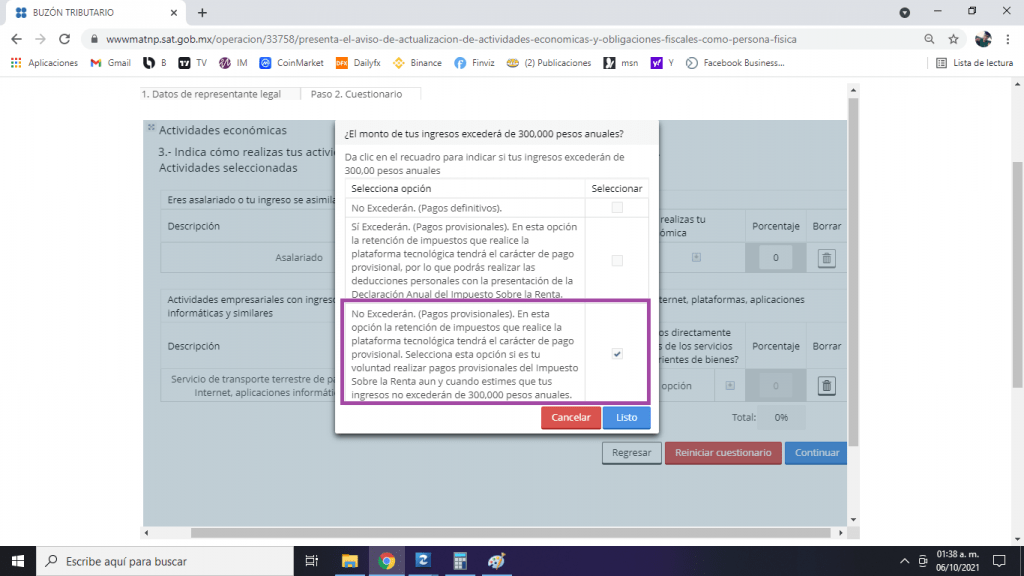The height and width of the screenshot is (576, 1024).
Task: Expand the plus icon in the Asalariado row
Action: 696,257
